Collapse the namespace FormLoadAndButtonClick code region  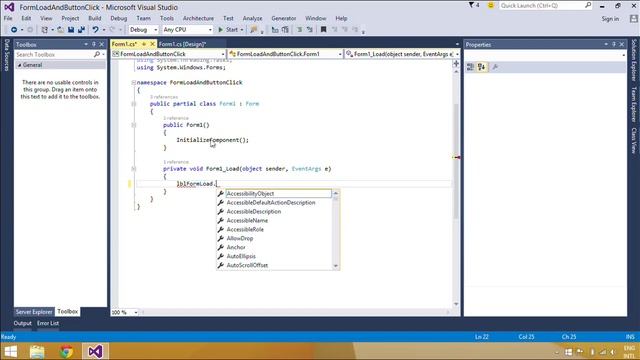[133, 82]
